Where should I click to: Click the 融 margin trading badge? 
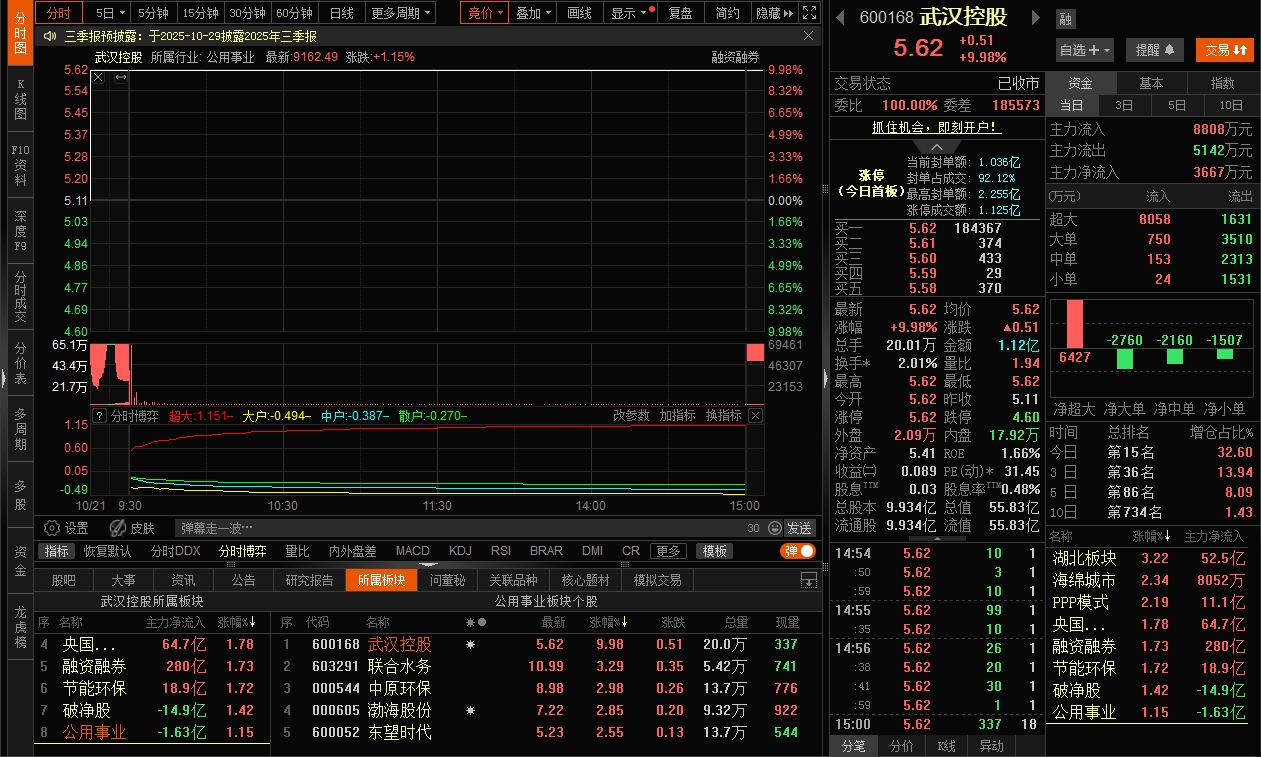click(1065, 18)
